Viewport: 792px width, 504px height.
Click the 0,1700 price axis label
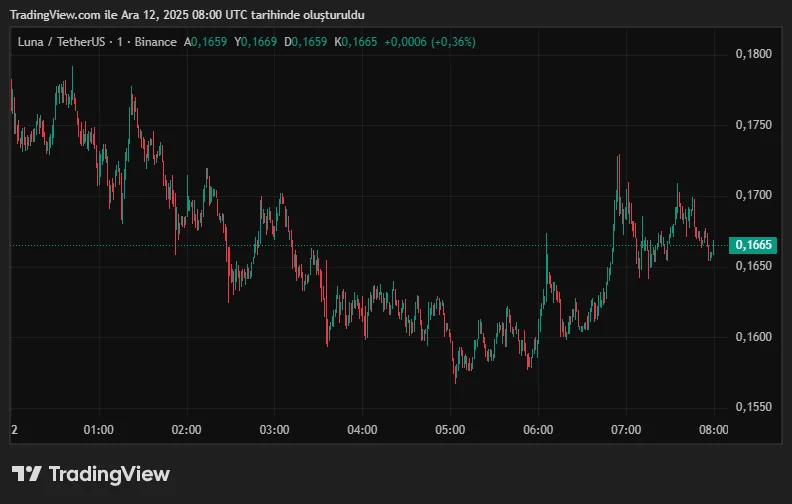pos(753,195)
